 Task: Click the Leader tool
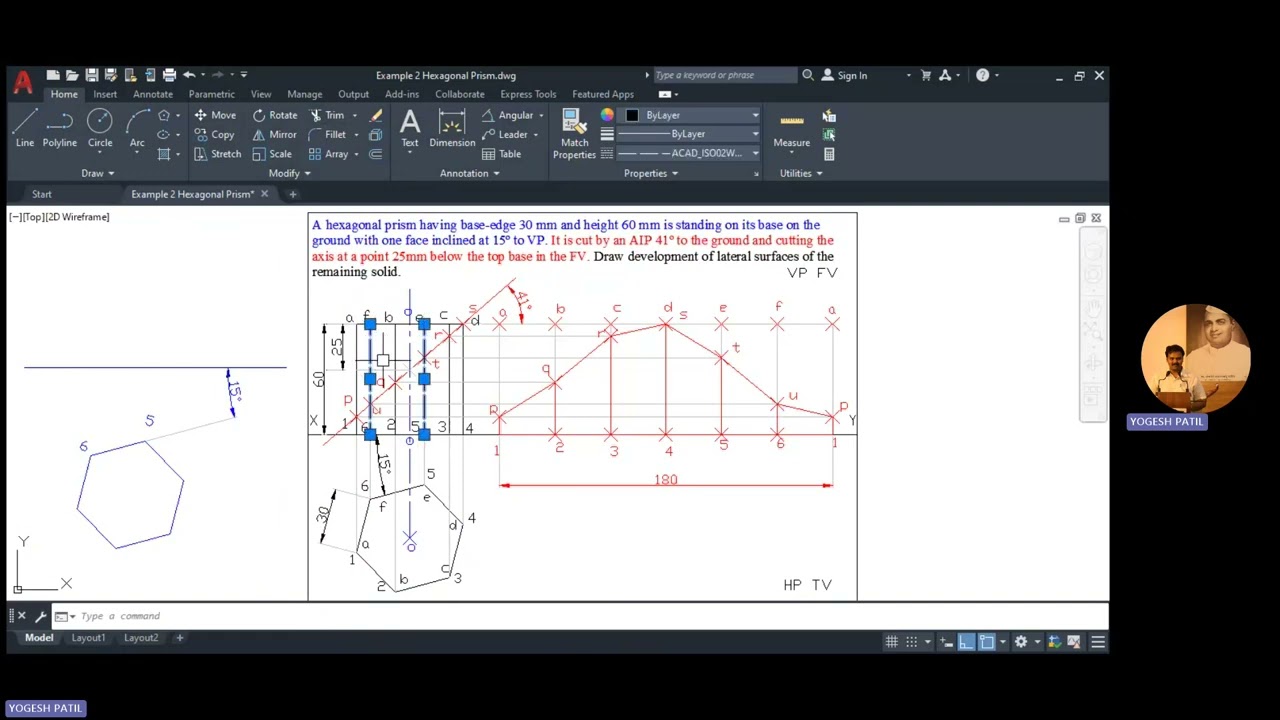pos(505,135)
